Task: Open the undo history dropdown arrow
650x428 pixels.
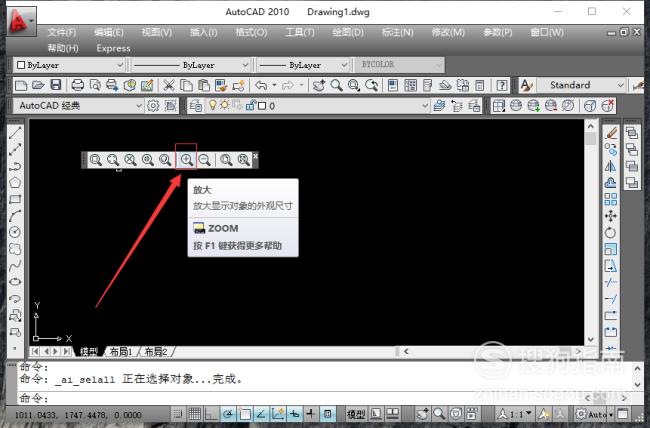Action: point(274,85)
